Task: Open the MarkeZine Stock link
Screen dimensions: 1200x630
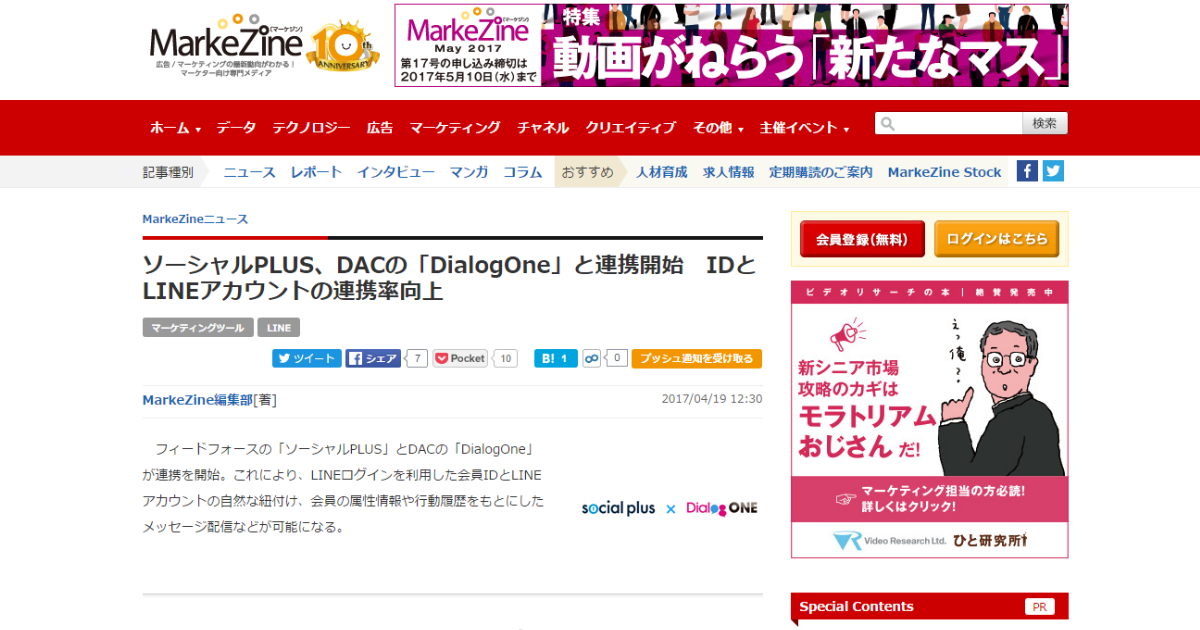Action: [x=944, y=172]
